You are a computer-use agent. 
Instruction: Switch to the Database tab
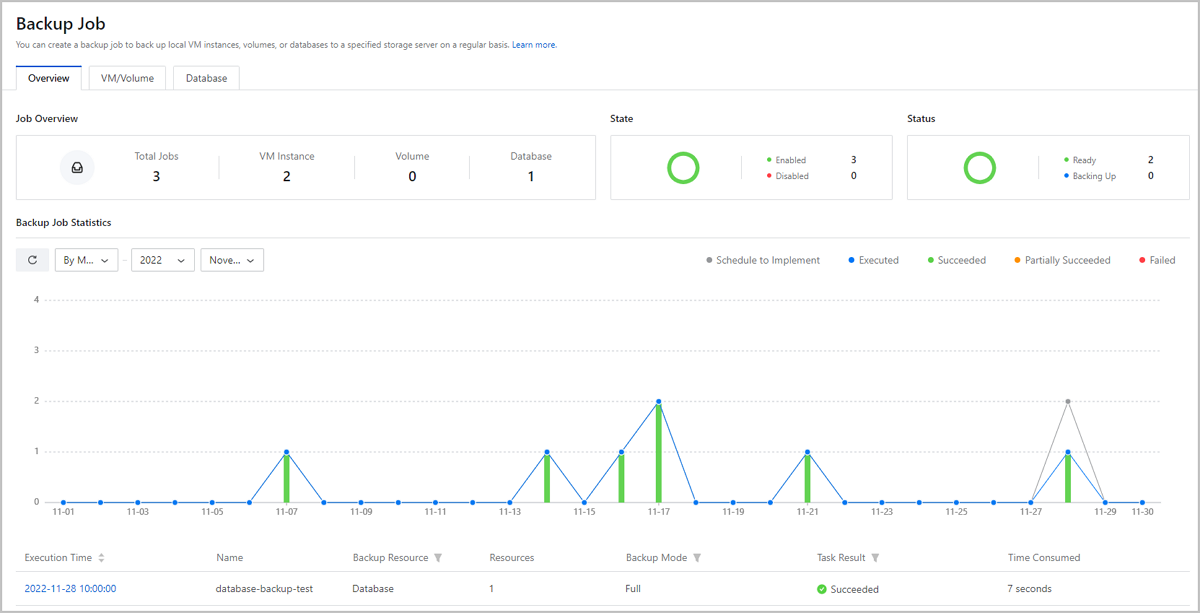coord(206,78)
